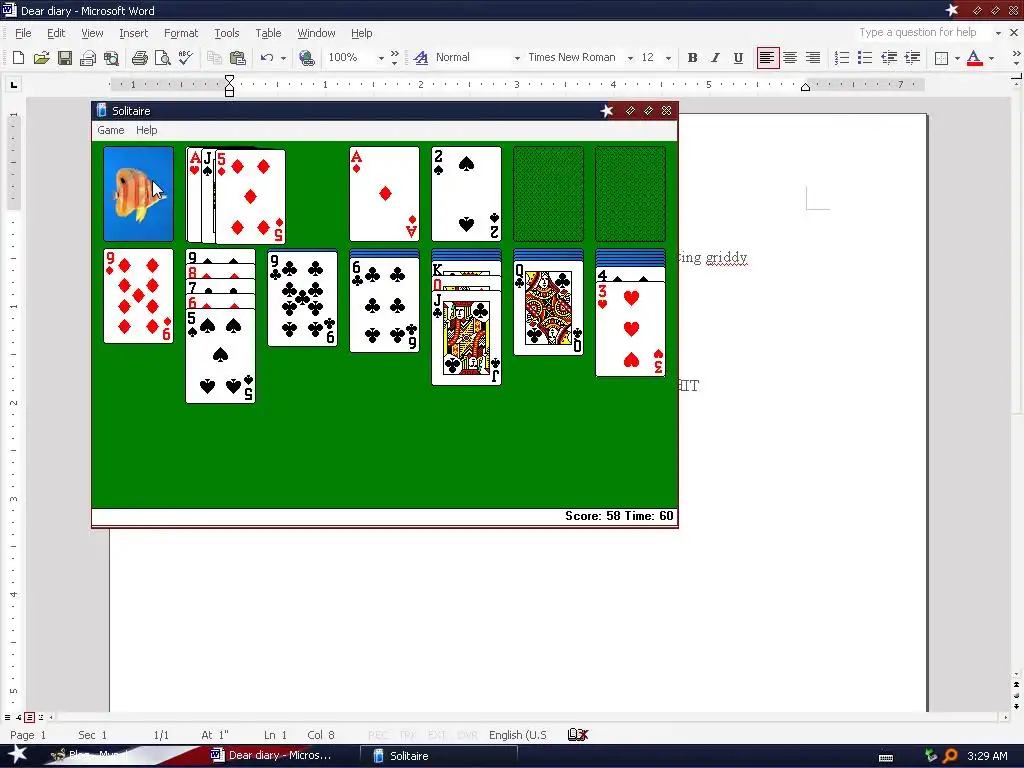Insert a hyperlink with globe icon
Viewport: 1024px width, 768px height.
click(x=306, y=57)
